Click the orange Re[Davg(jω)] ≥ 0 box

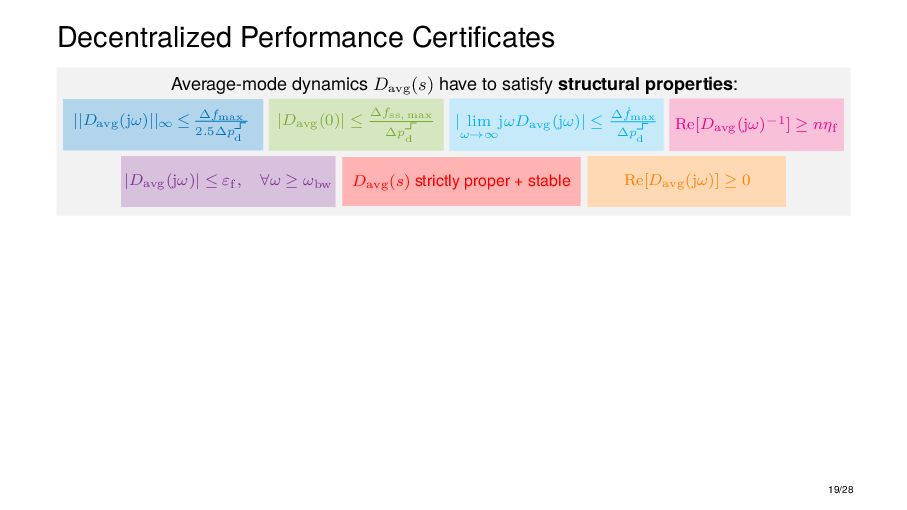point(686,181)
